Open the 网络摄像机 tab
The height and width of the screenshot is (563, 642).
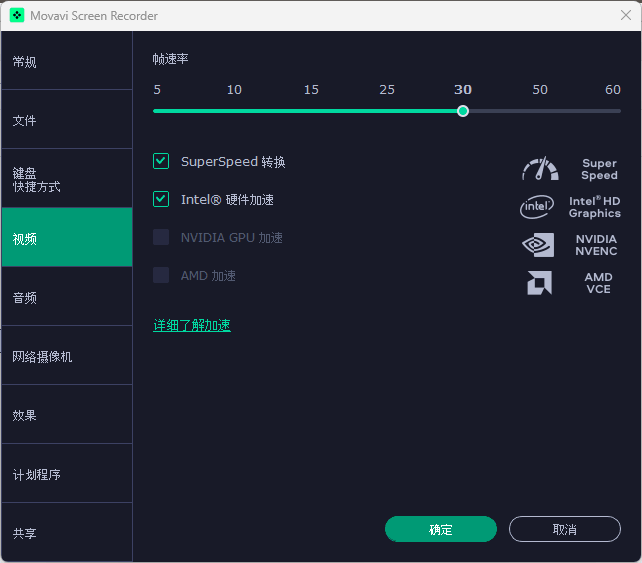(67, 356)
